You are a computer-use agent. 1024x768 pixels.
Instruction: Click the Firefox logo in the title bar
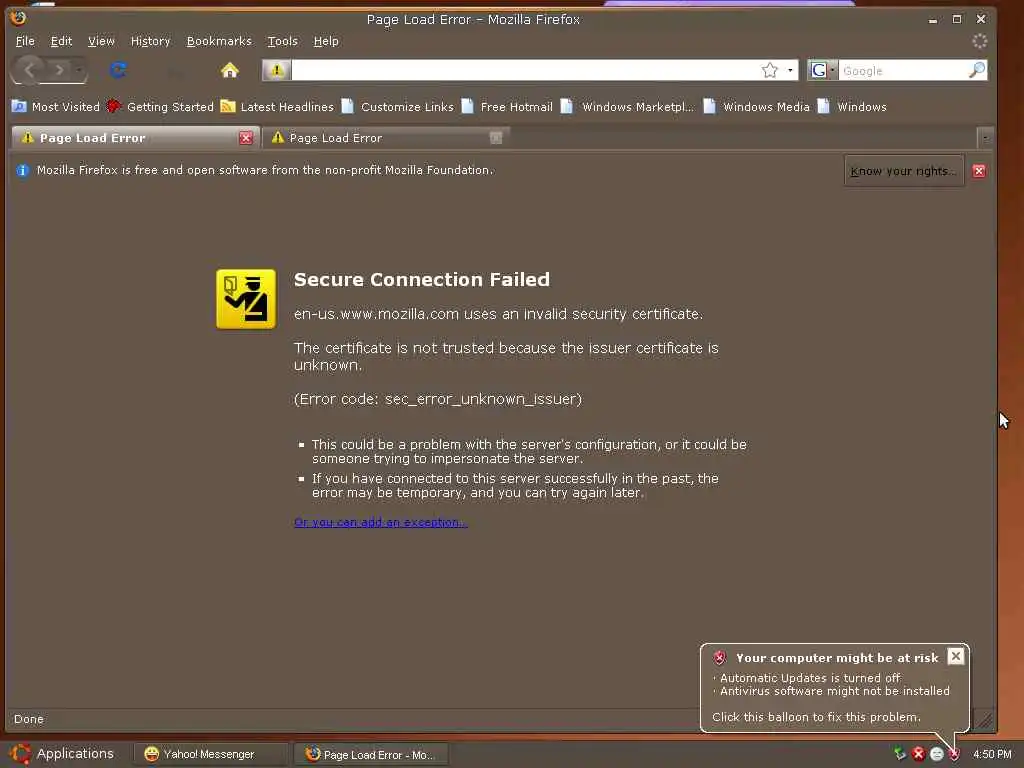click(x=18, y=17)
